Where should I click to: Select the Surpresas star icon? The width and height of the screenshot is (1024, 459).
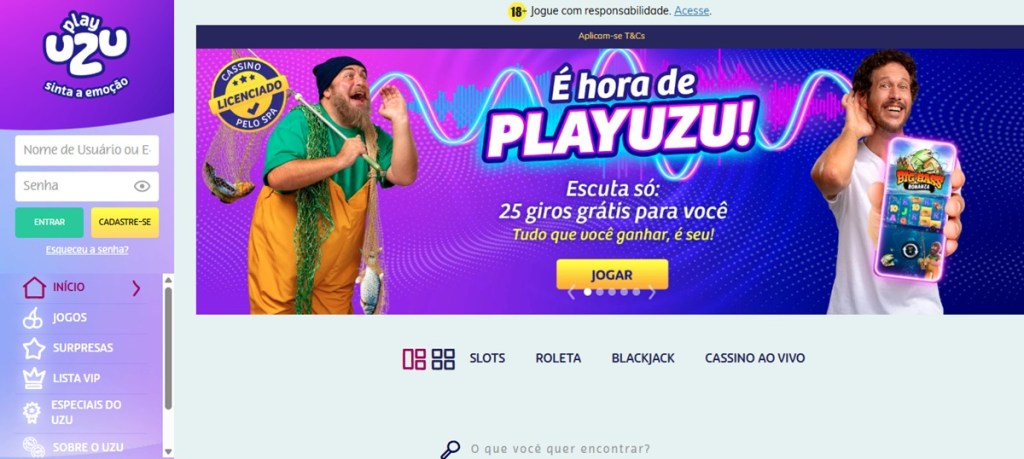coord(34,348)
